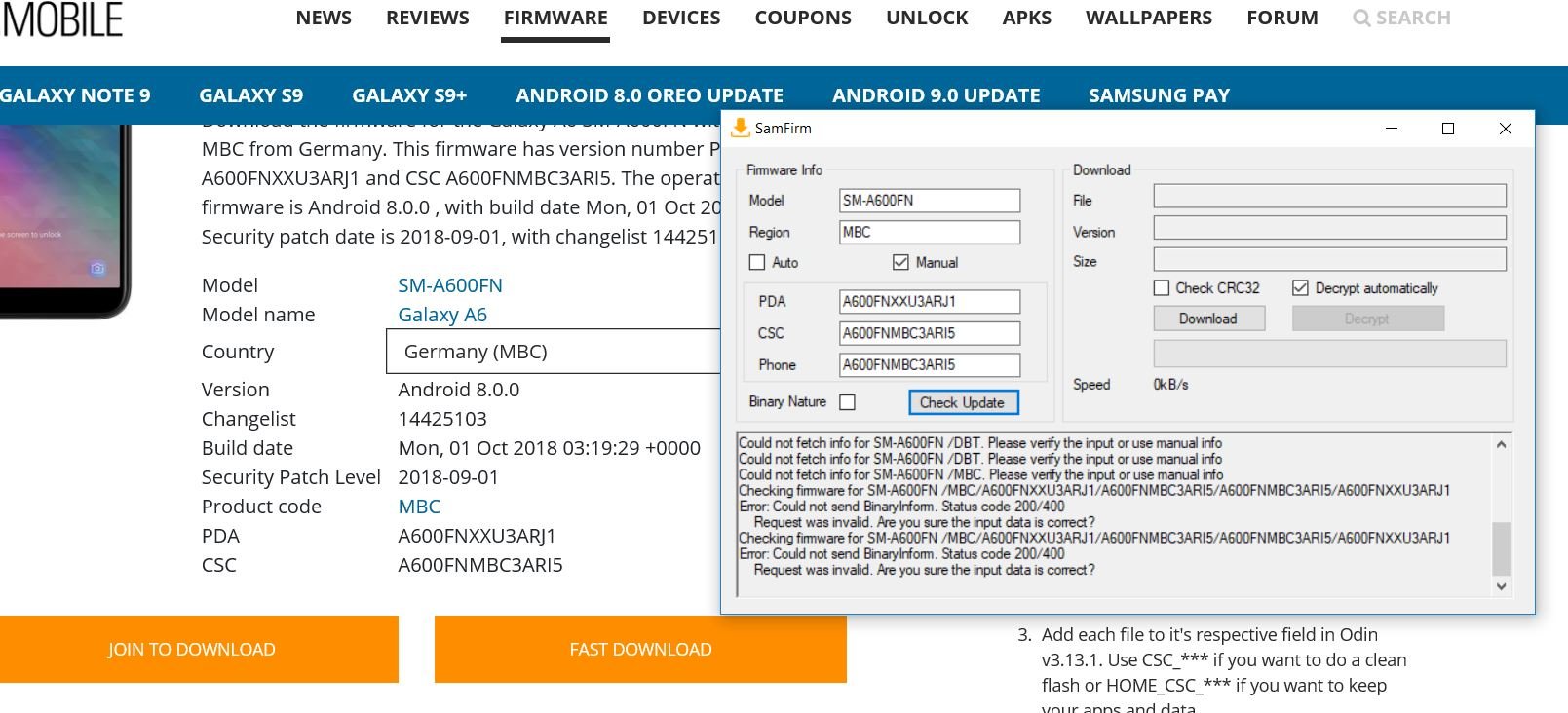Viewport: 1568px width, 713px height.
Task: Click the greyed-out Decrypt button
Action: tap(1367, 319)
